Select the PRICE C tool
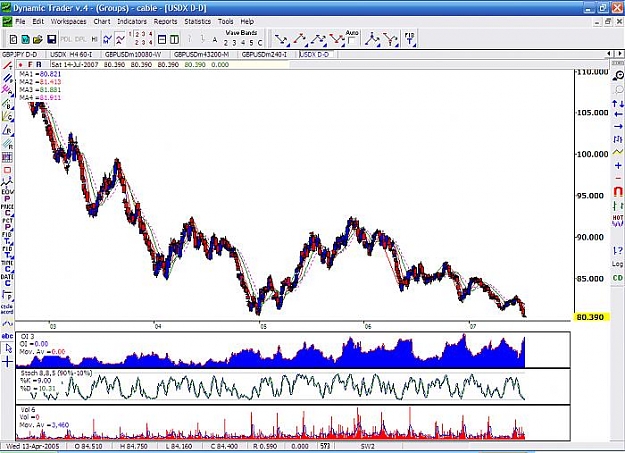Screen dimensions: 625x453 [7, 210]
